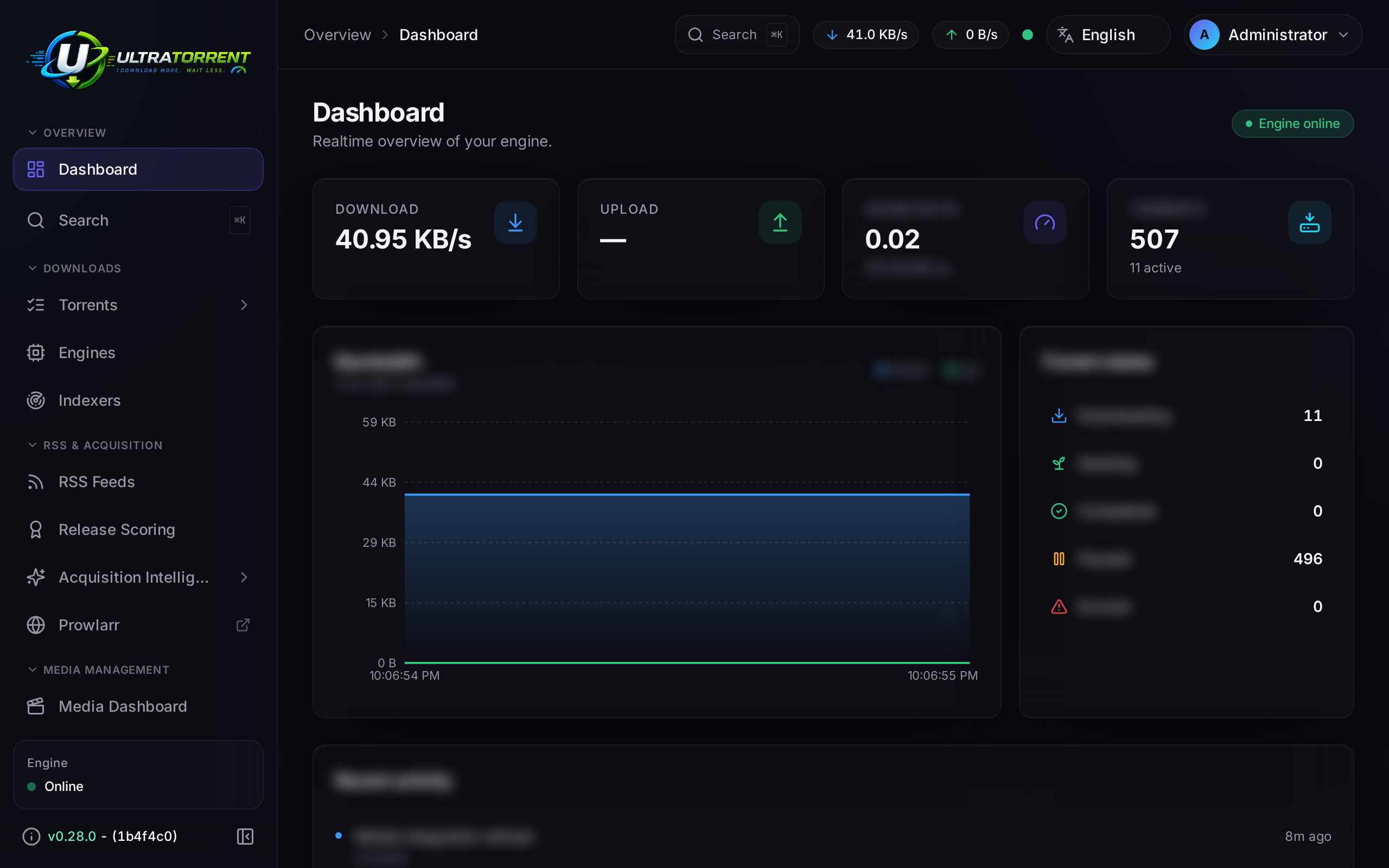Click the 41.0 KB/s download speed pill

click(865, 35)
